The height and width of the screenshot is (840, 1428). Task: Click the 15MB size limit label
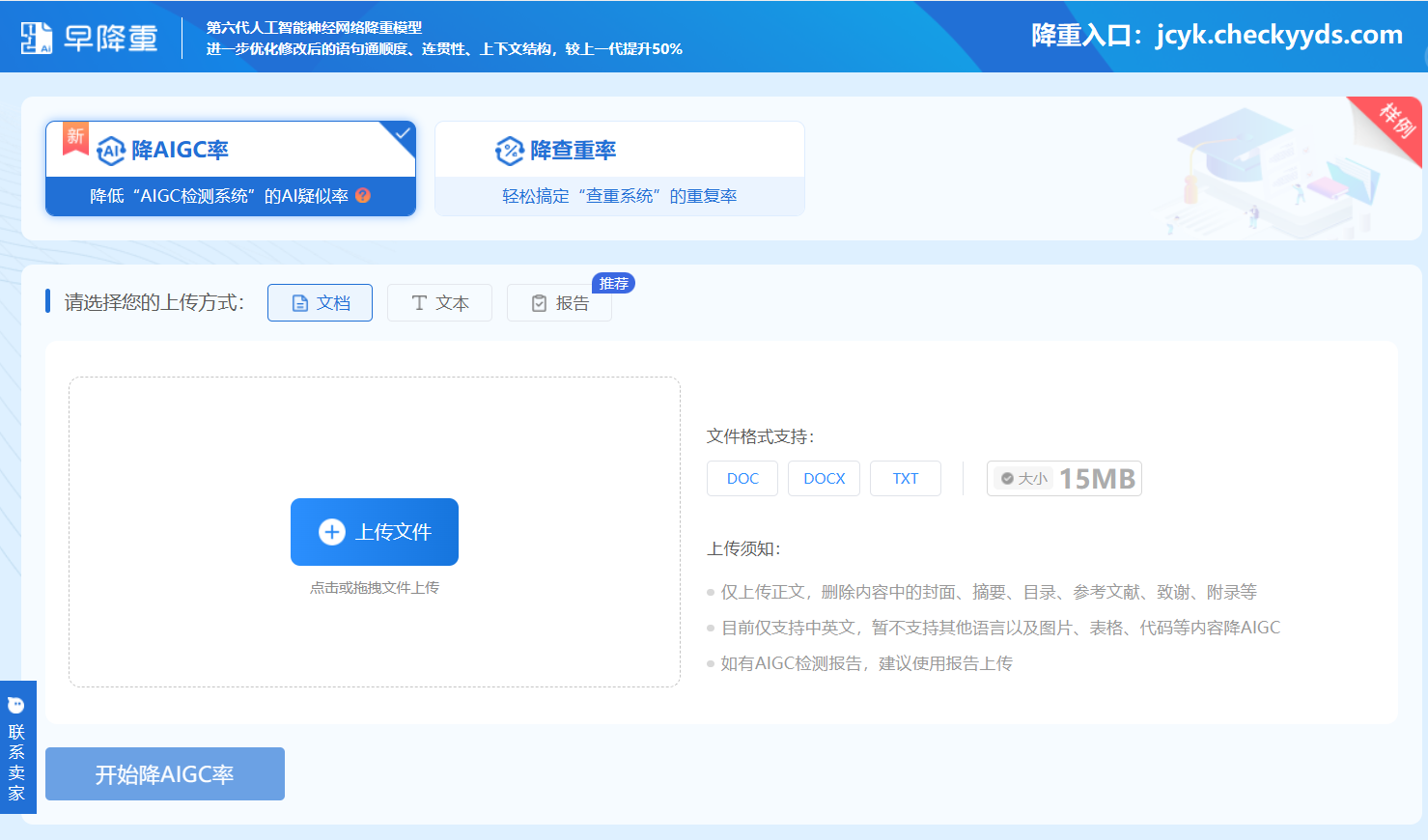click(x=1097, y=479)
